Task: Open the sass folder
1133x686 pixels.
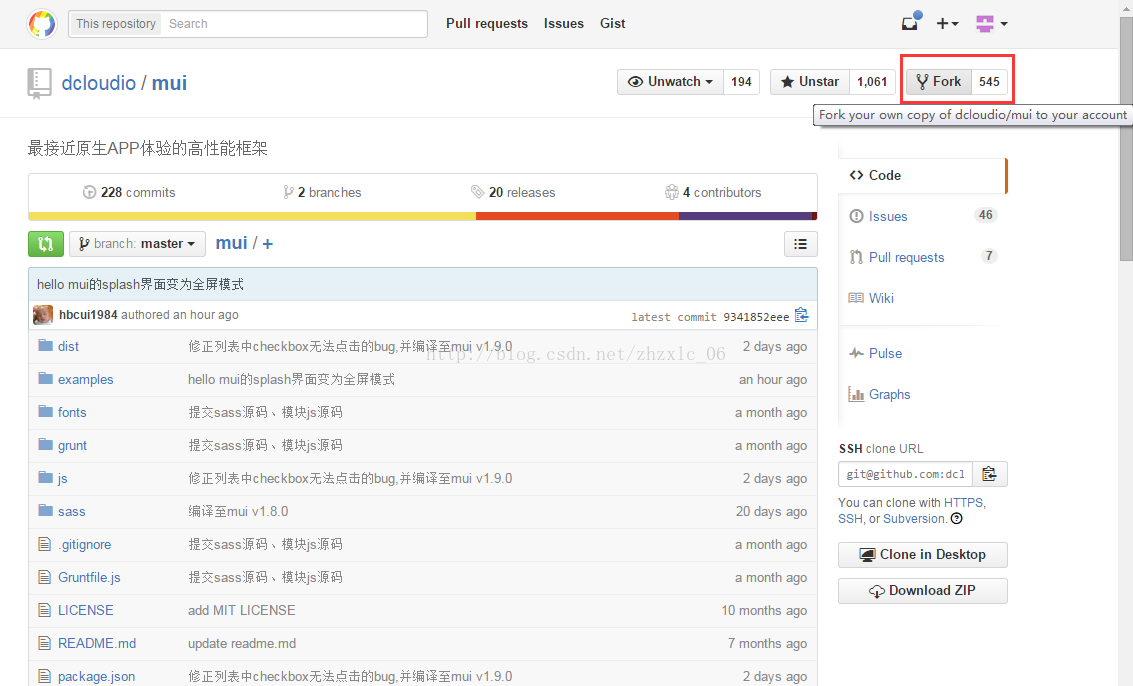Action: coord(72,511)
